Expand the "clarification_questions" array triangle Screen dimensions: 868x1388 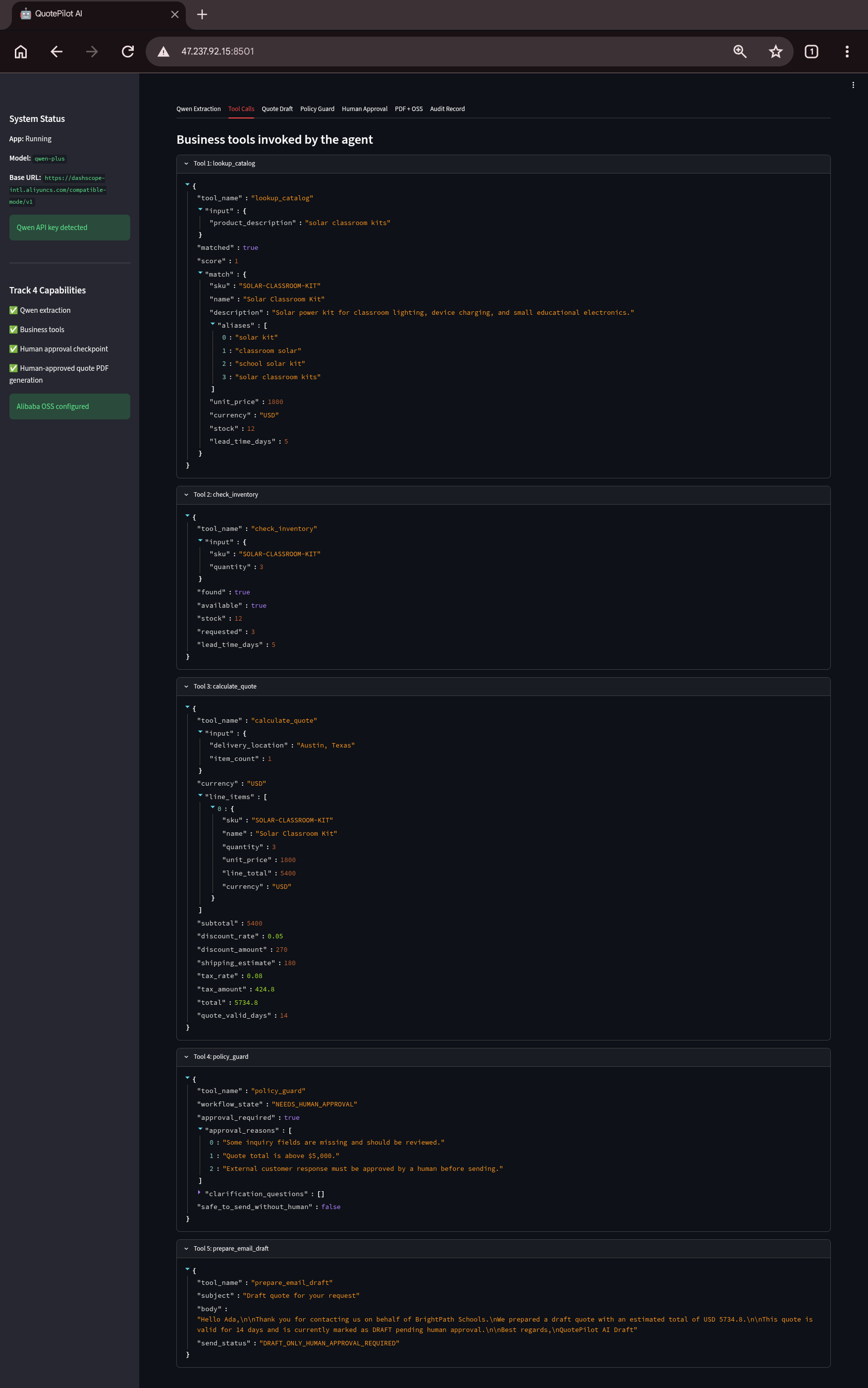[x=200, y=1192]
